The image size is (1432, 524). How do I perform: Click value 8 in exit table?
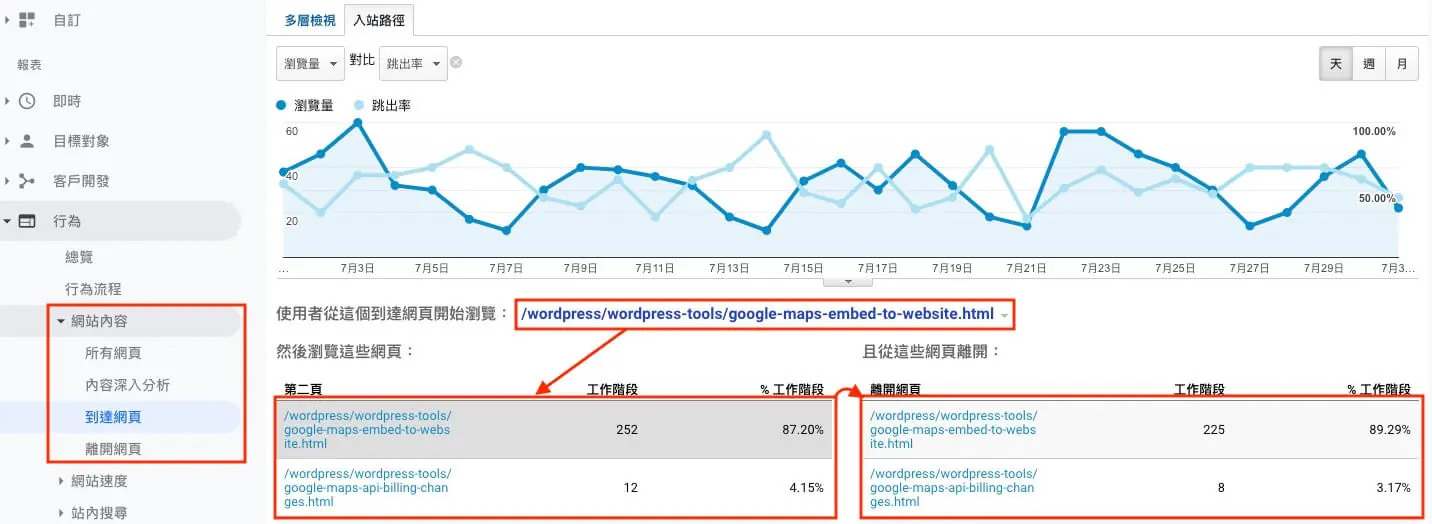point(1220,488)
